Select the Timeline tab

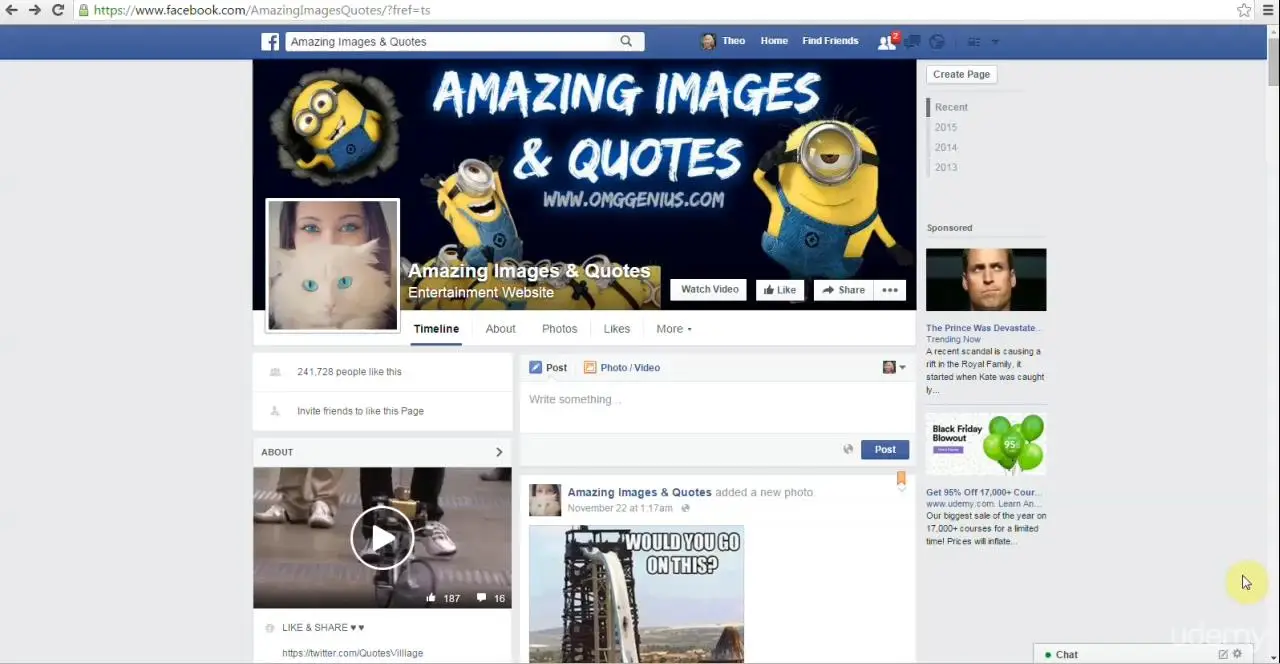(436, 329)
